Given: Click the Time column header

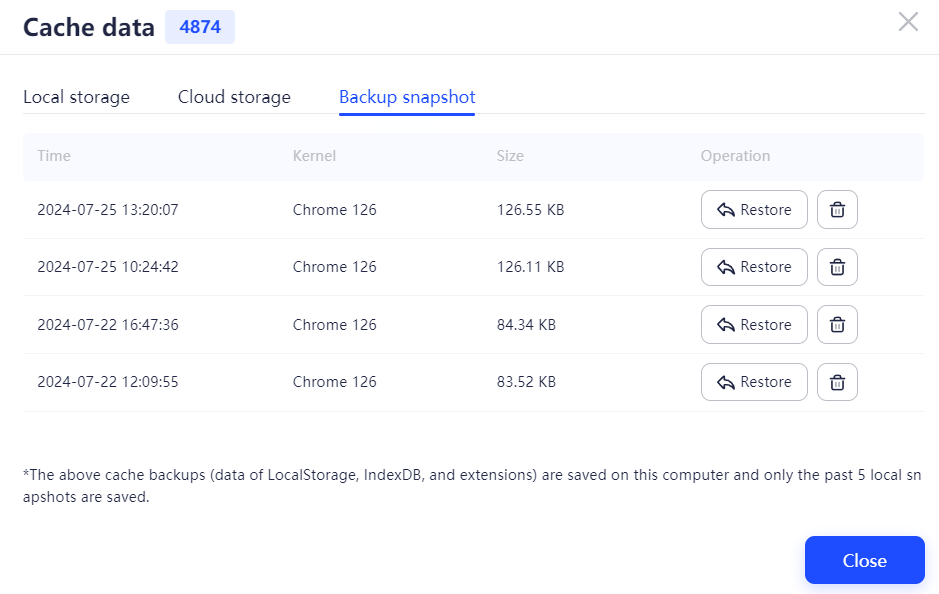Looking at the screenshot, I should point(54,156).
